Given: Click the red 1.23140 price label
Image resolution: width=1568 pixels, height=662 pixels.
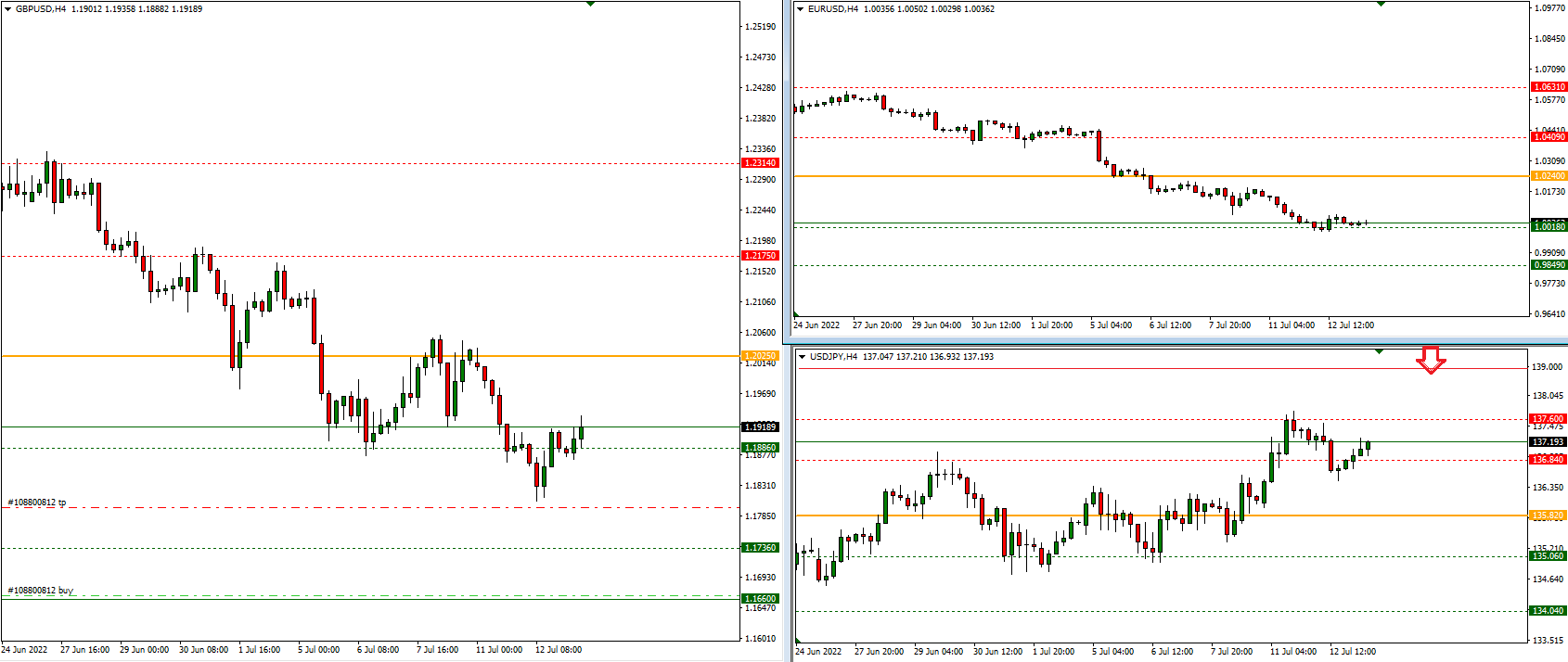Looking at the screenshot, I should pos(760,163).
